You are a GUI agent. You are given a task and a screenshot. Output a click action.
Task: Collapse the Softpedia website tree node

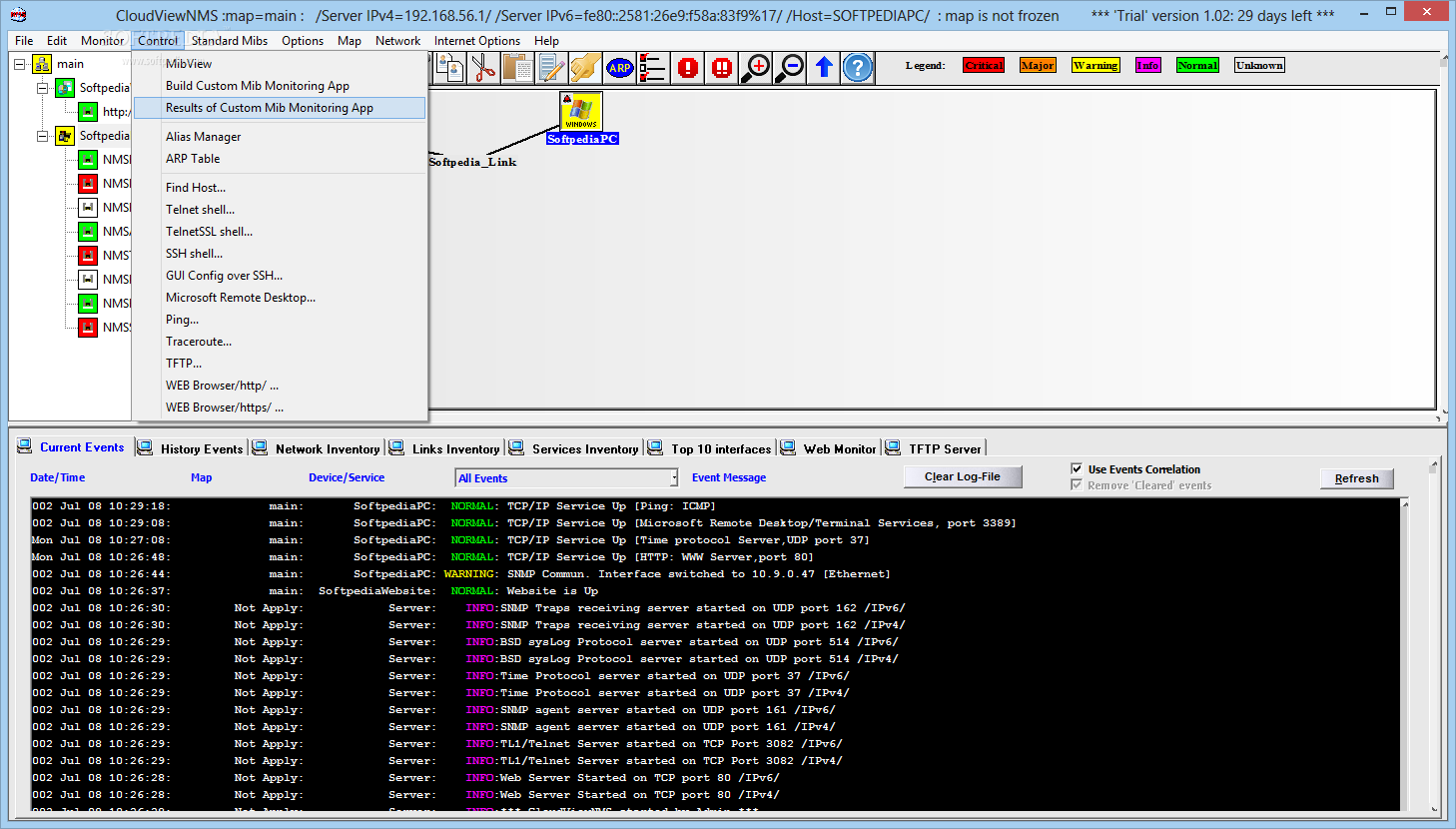click(43, 88)
